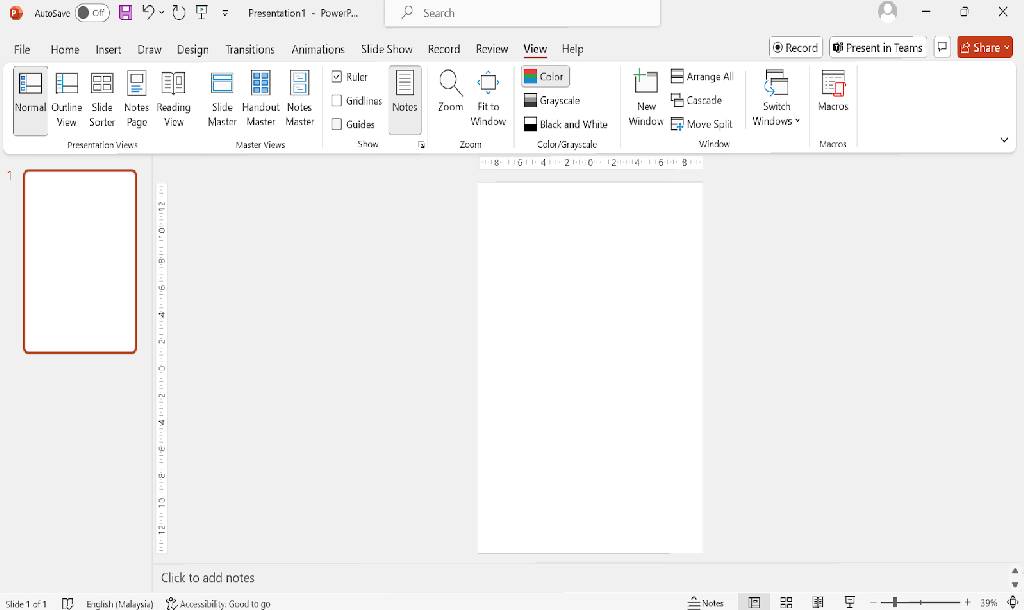Open the Undo history dropdown arrow
Viewport: 1024px width, 610px height.
(x=161, y=12)
